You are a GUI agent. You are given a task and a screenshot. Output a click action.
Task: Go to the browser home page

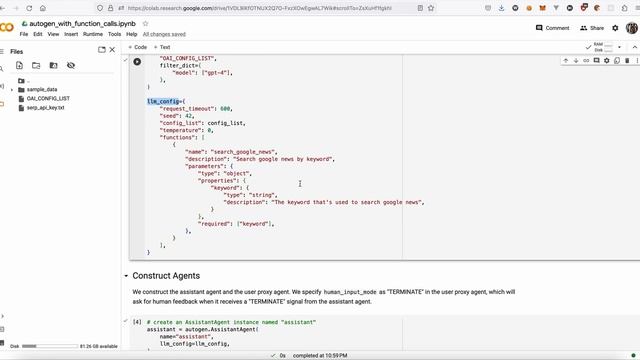[43, 8]
